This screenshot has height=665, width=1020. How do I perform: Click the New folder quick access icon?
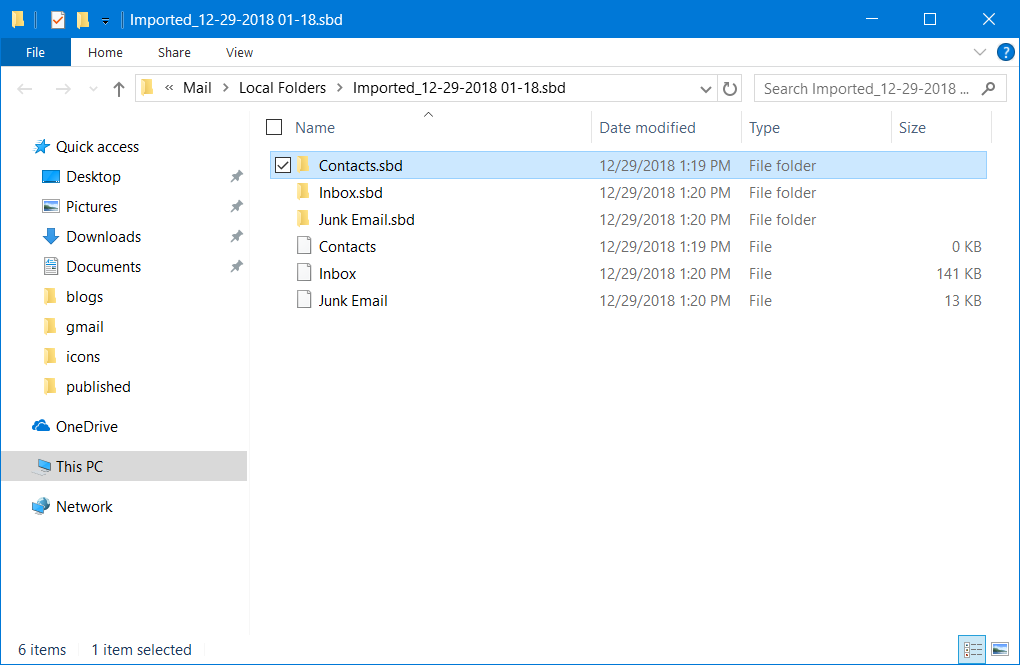83,20
